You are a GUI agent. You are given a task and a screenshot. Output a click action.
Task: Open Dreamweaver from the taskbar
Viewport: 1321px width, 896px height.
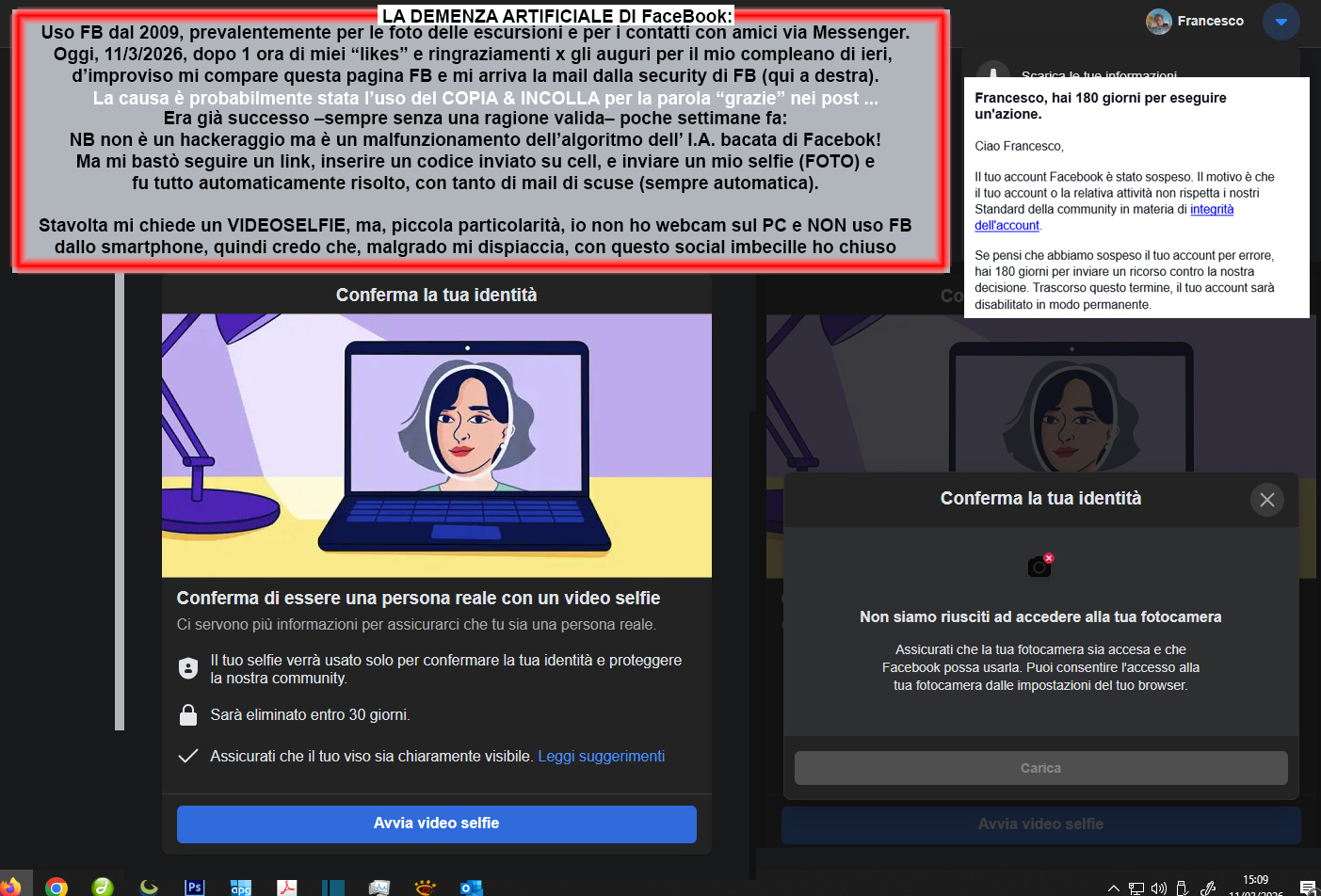pyautogui.click(x=103, y=887)
